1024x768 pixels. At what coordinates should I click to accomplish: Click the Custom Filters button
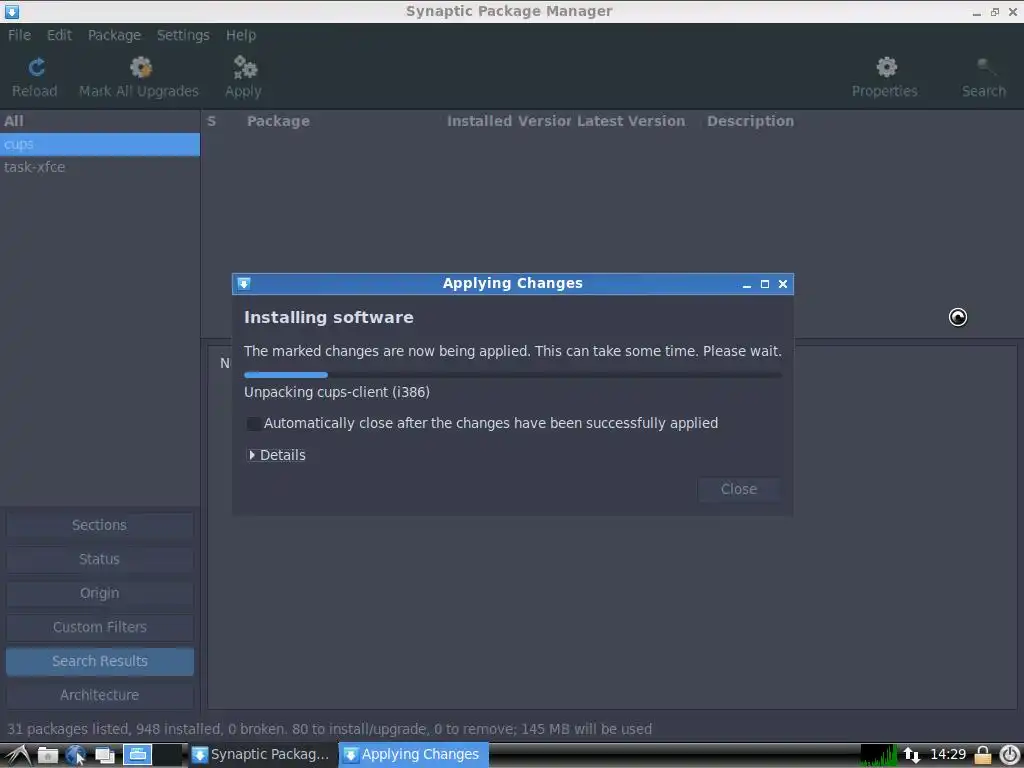click(x=100, y=627)
